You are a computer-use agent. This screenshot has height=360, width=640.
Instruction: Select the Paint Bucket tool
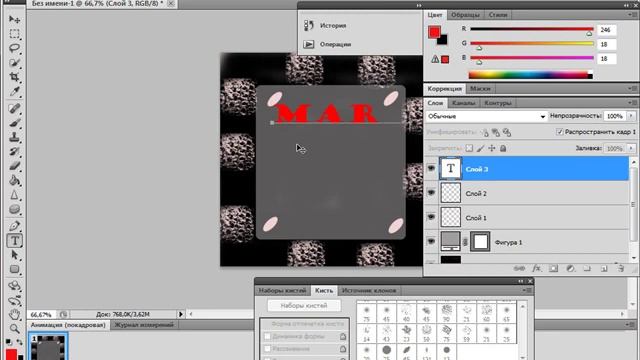(14, 180)
